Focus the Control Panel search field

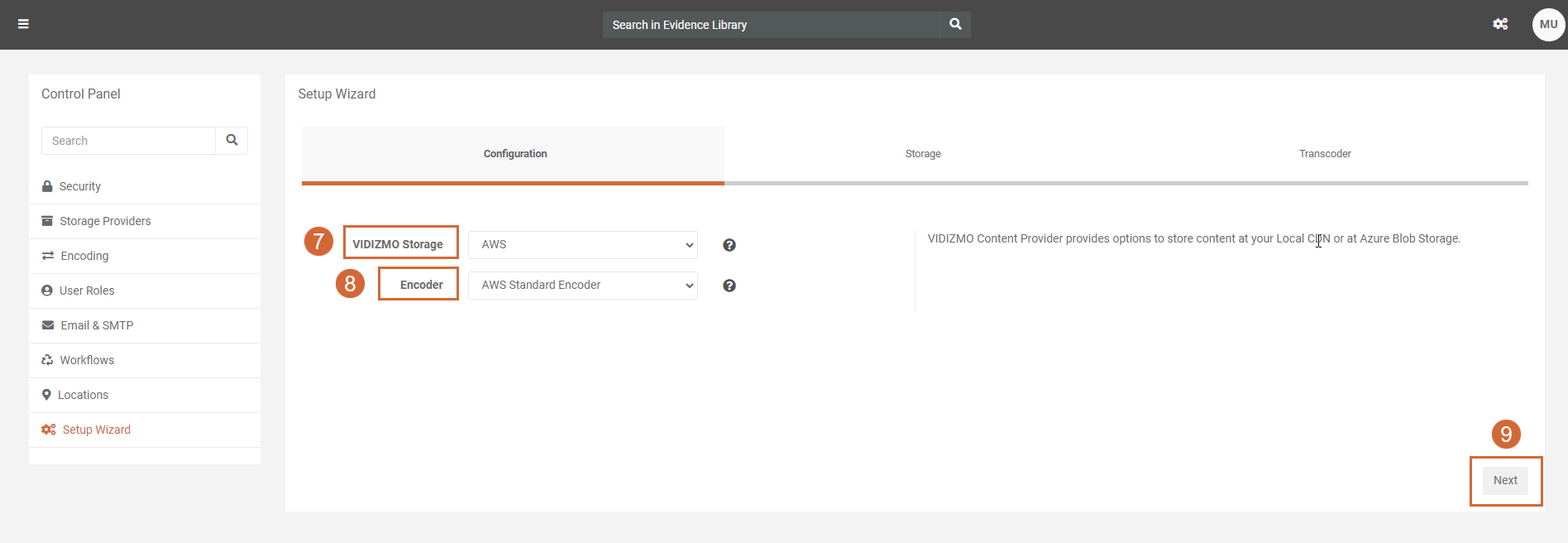point(128,141)
